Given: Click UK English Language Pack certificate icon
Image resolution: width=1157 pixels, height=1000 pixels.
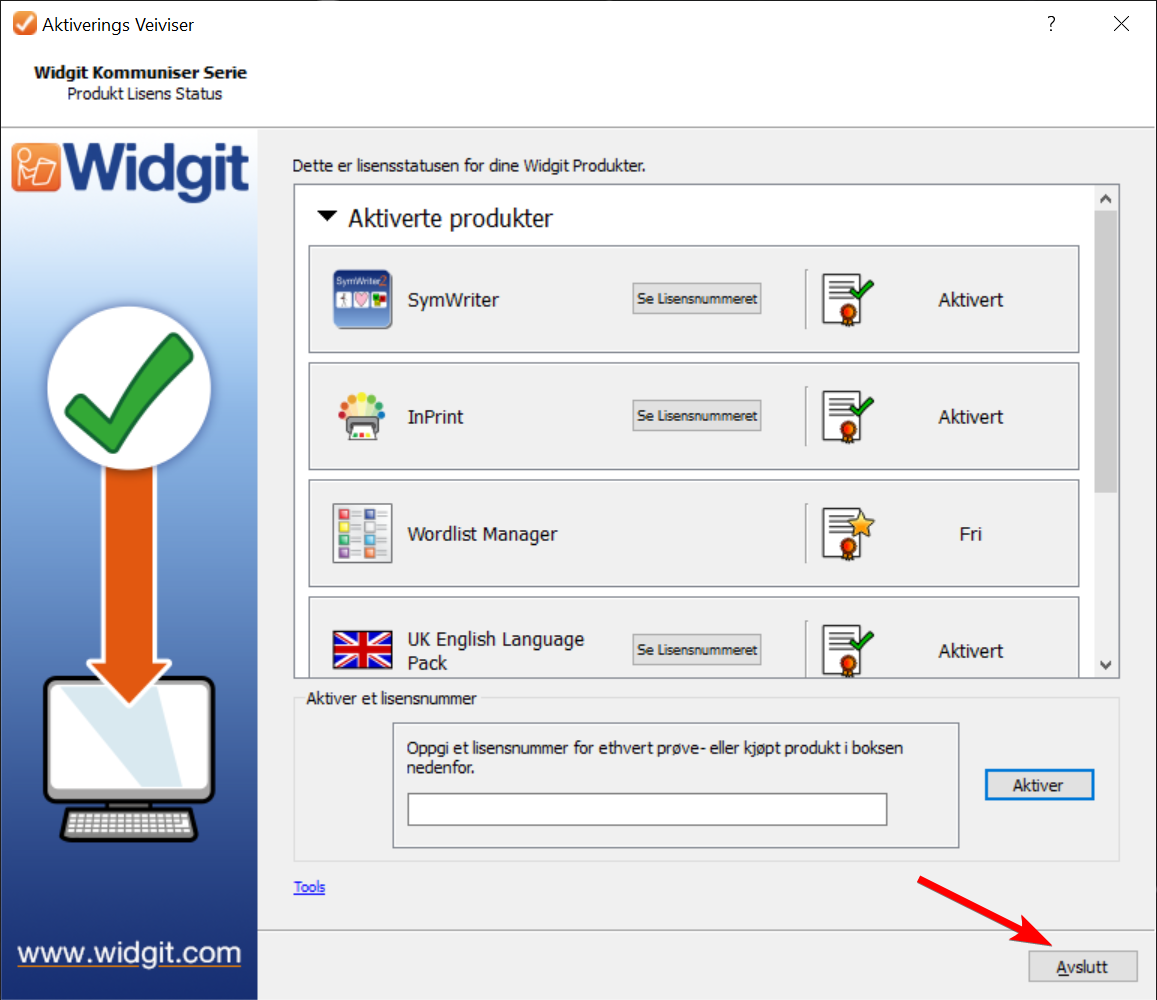Looking at the screenshot, I should [x=847, y=650].
